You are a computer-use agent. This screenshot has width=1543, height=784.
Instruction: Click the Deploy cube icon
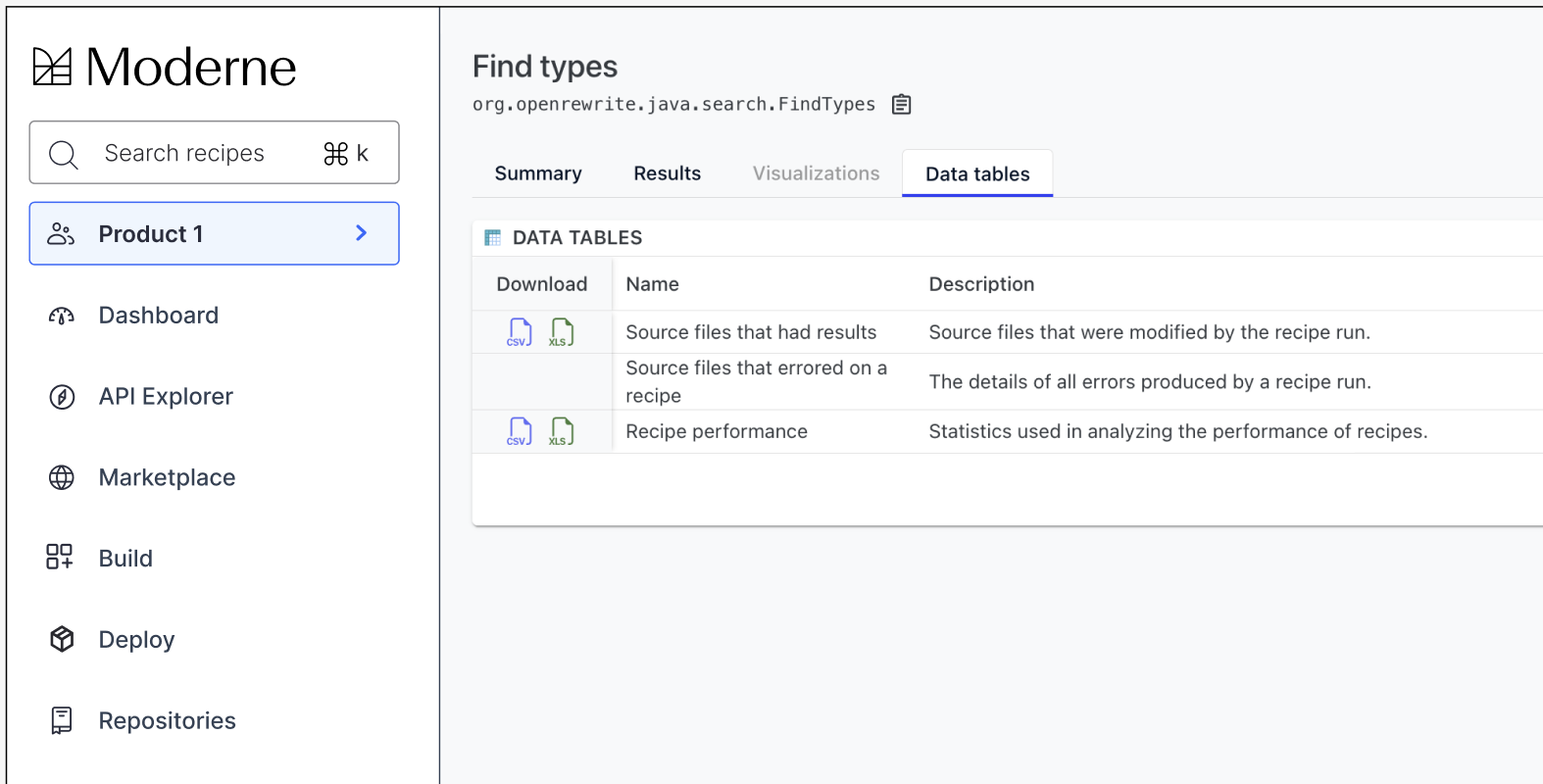pos(62,639)
